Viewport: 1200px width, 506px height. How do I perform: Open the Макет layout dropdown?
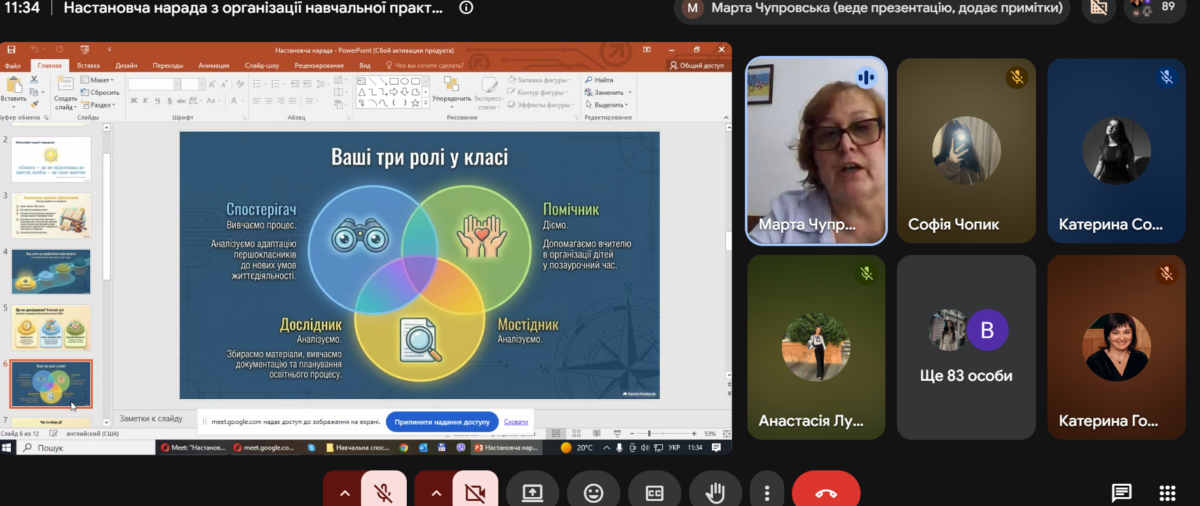(99, 79)
